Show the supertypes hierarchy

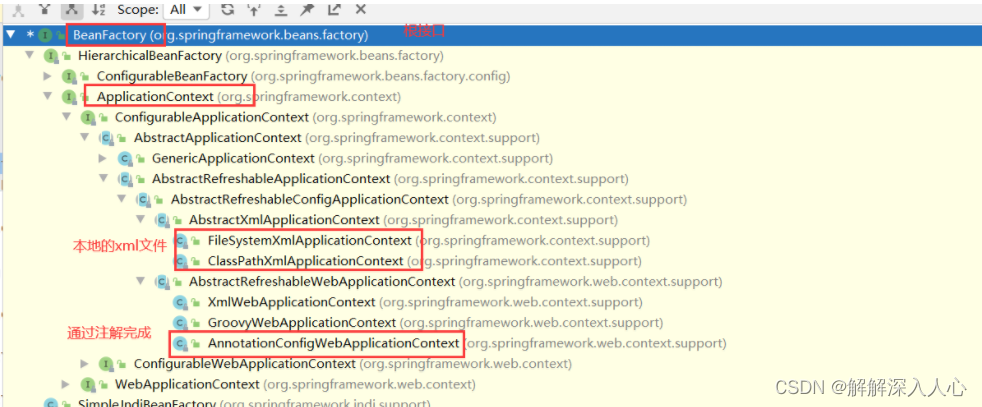tap(44, 8)
